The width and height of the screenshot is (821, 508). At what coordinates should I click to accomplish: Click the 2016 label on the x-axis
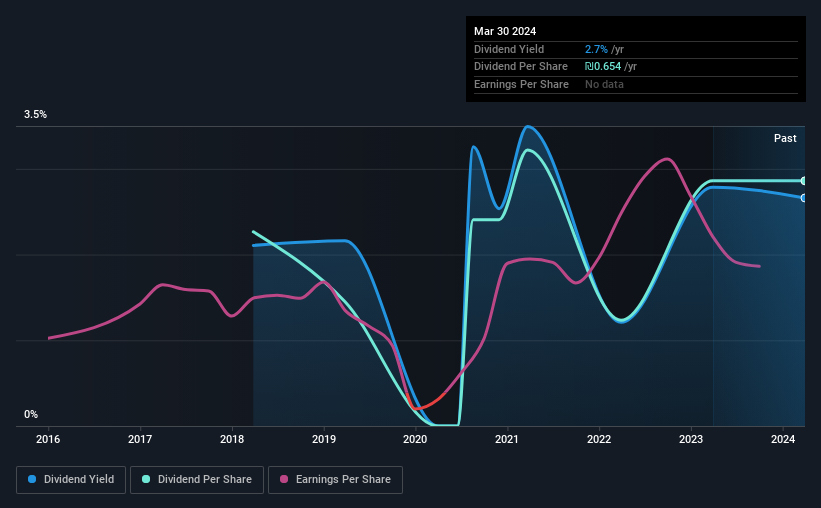pyautogui.click(x=48, y=439)
